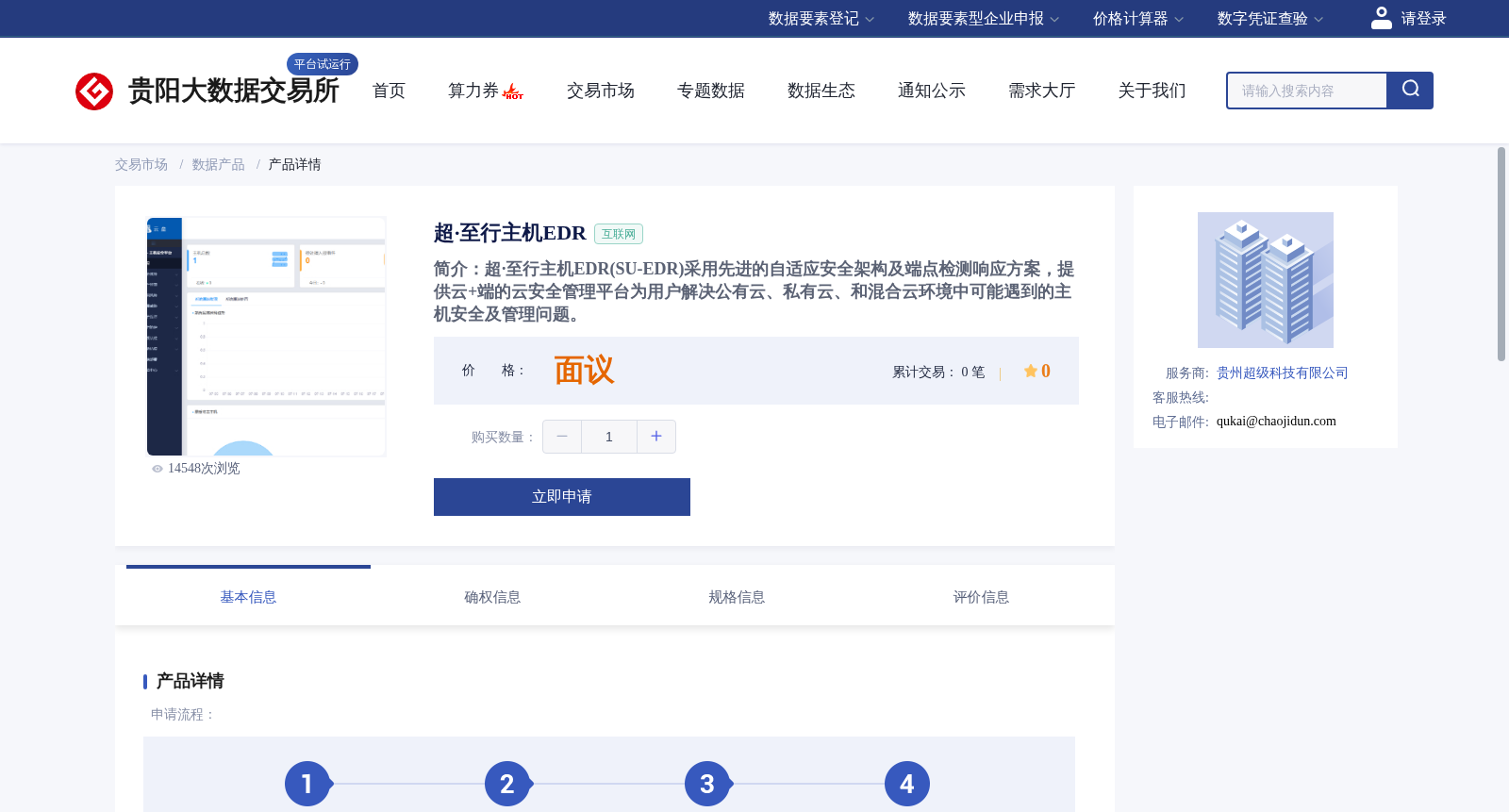This screenshot has height=812, width=1509.
Task: Click step 3 circle in application flow
Action: 707,784
